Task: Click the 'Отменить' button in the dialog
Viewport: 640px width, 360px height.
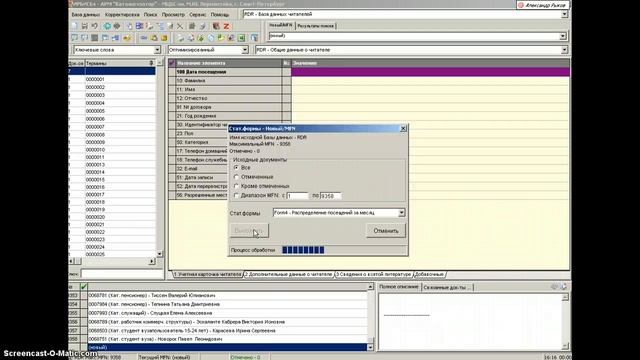Action: 386,231
